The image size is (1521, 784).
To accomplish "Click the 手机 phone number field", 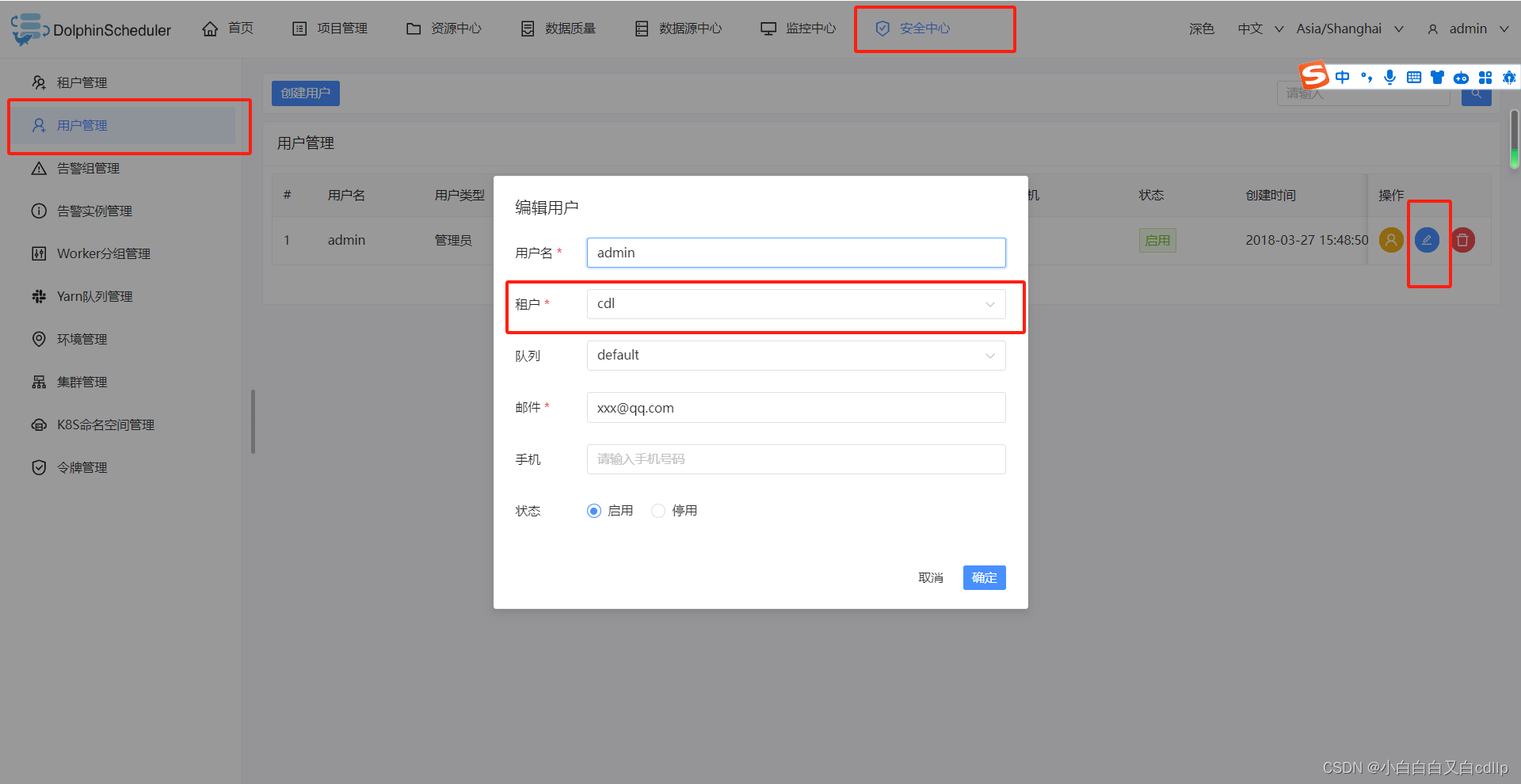I will click(x=796, y=459).
